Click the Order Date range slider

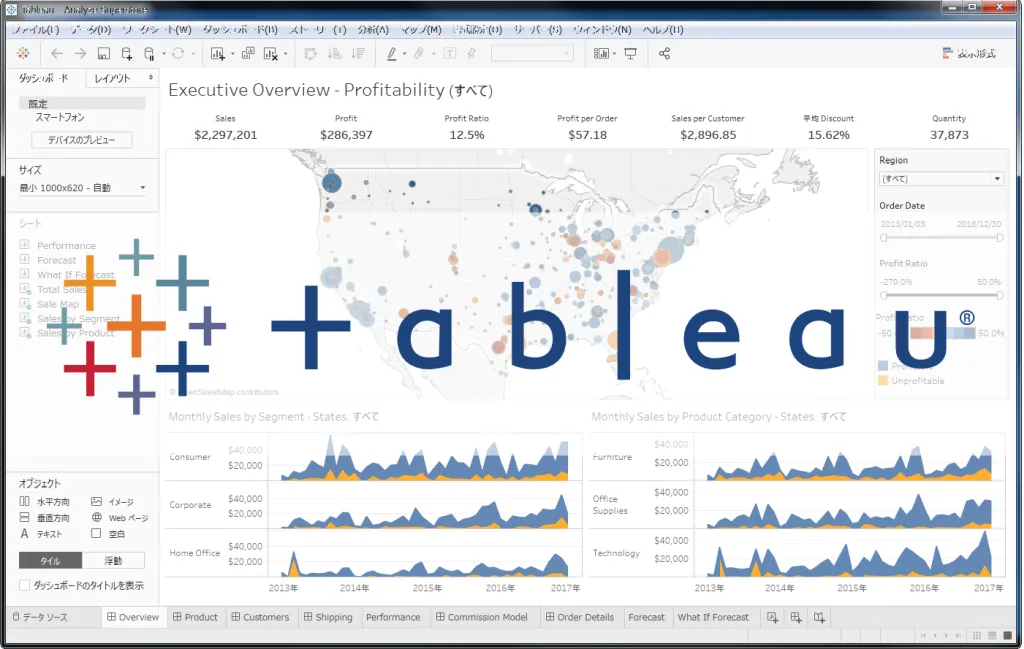tap(941, 238)
